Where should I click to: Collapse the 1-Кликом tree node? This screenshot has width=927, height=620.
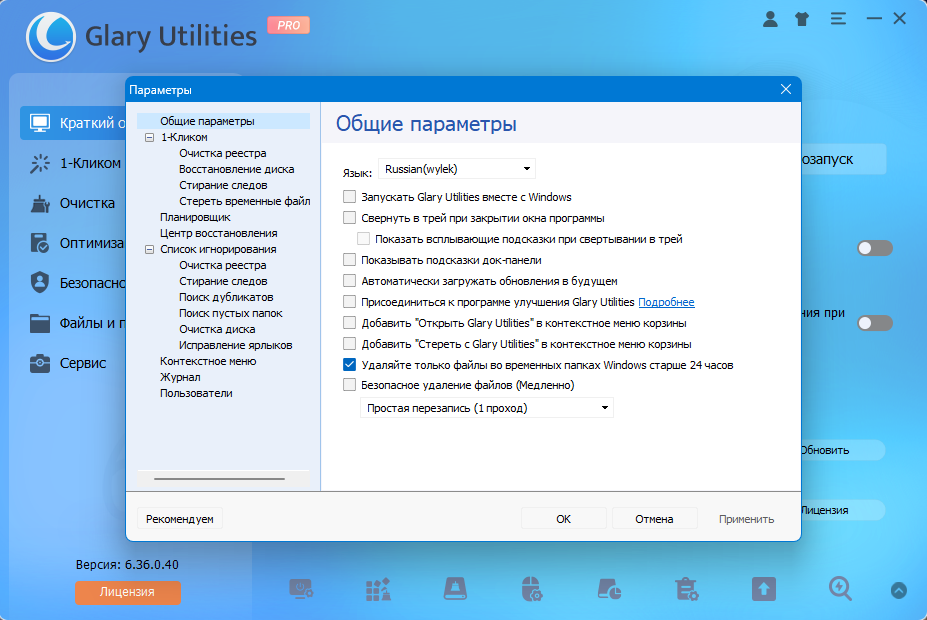pos(150,137)
